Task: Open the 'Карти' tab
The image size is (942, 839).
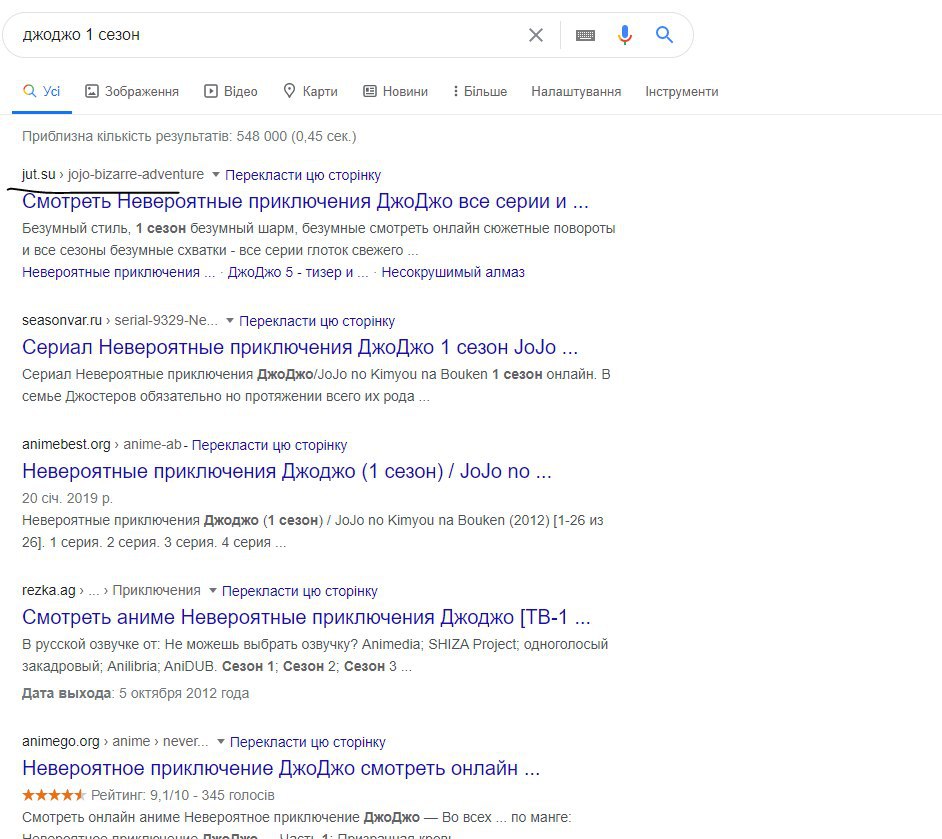Action: point(311,91)
